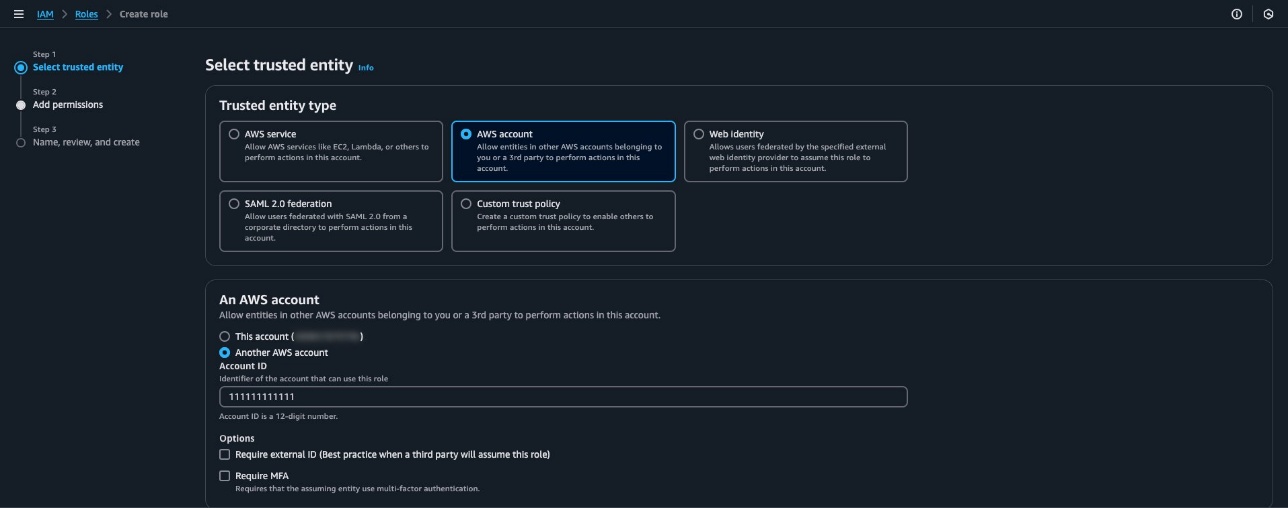The height and width of the screenshot is (508, 1288).
Task: Click the 'Trusted entity type' heading
Action: pyautogui.click(x=278, y=106)
